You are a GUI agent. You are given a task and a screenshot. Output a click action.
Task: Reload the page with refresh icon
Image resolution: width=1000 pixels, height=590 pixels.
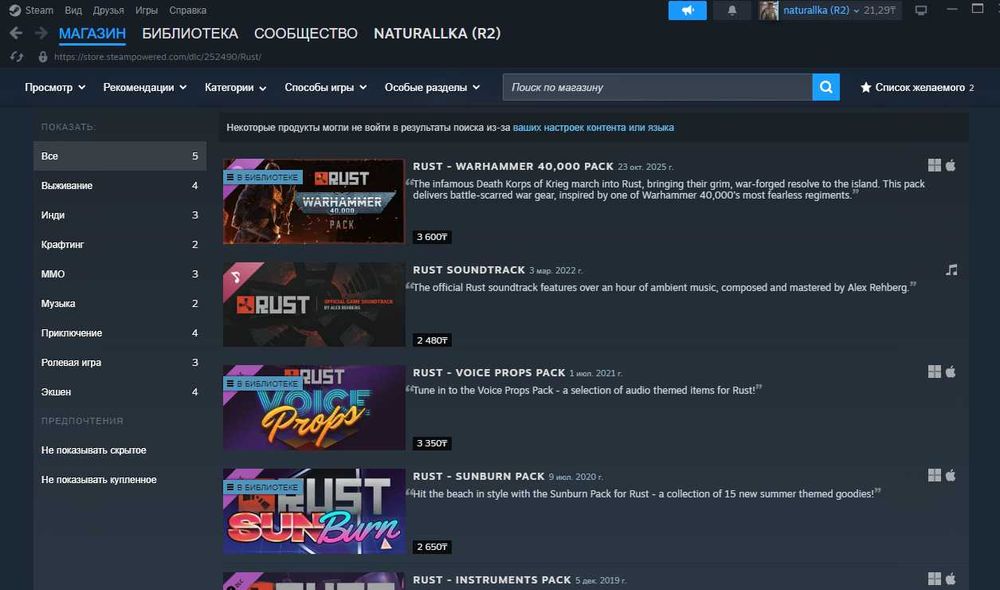click(x=17, y=57)
